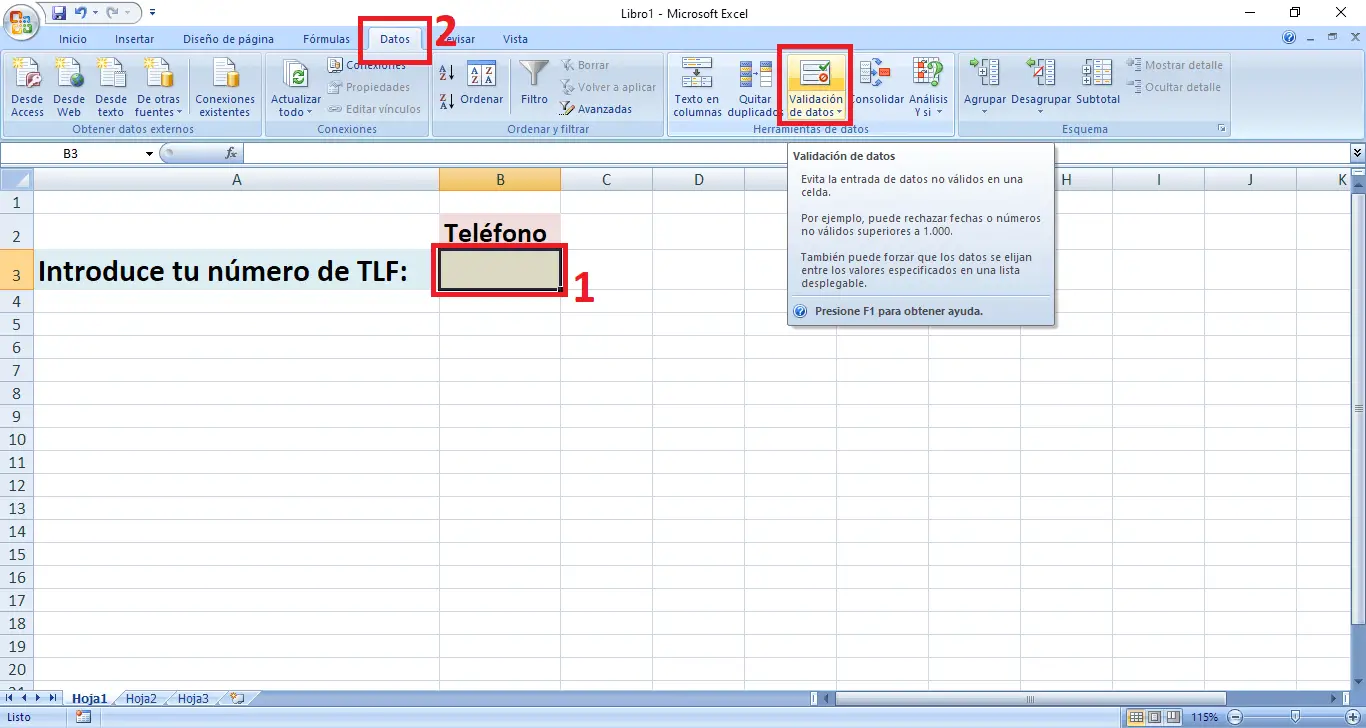Open the Vista ribbon tab
The image size is (1366, 728).
(x=515, y=39)
